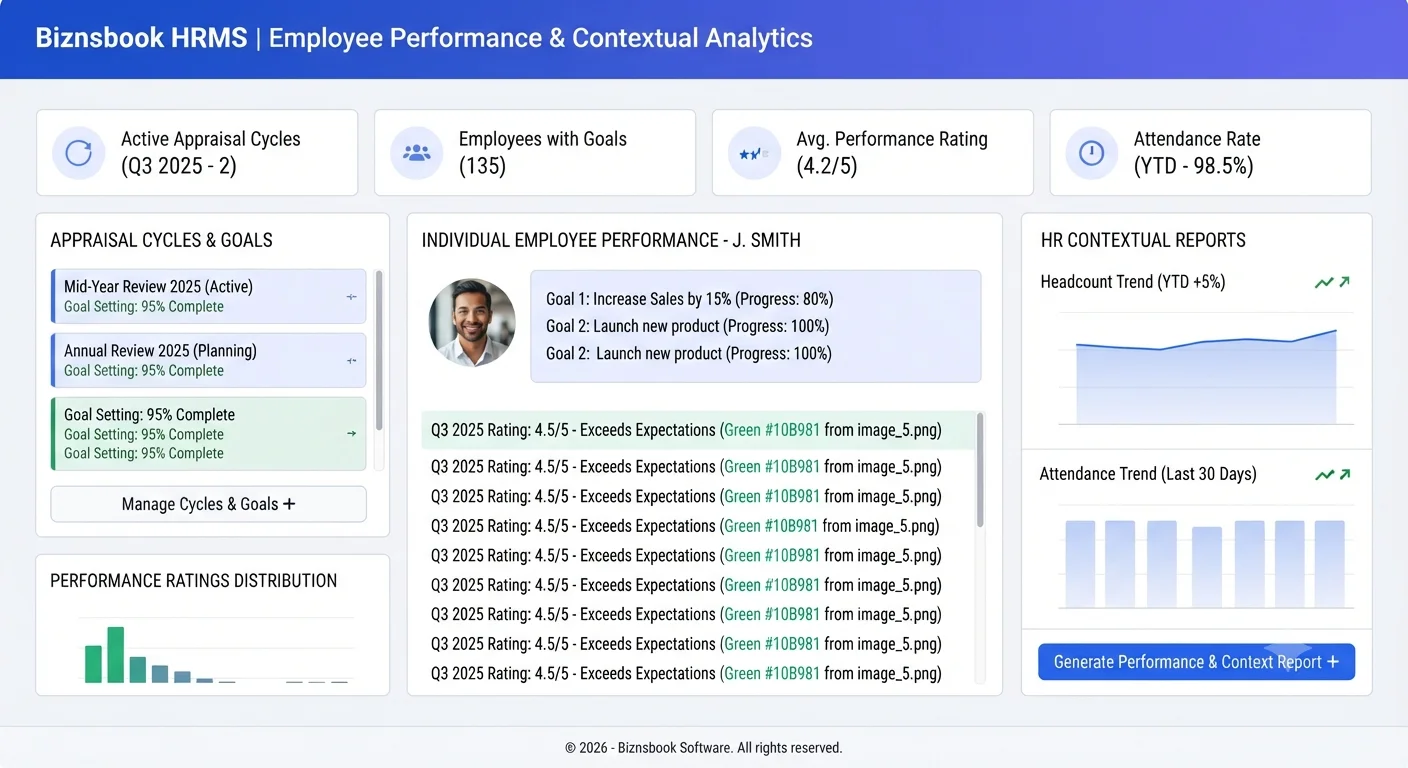Click the 'Biznsbook HRMS' header title
The width and height of the screenshot is (1408, 768).
coord(141,39)
